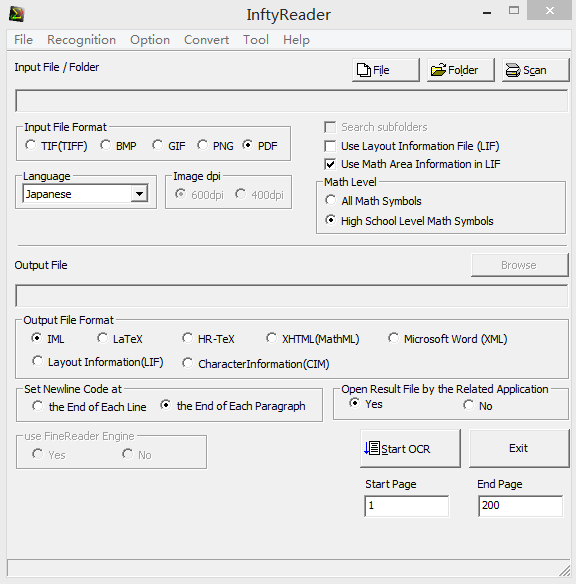Open the Tool menu
576x584 pixels.
click(x=256, y=39)
